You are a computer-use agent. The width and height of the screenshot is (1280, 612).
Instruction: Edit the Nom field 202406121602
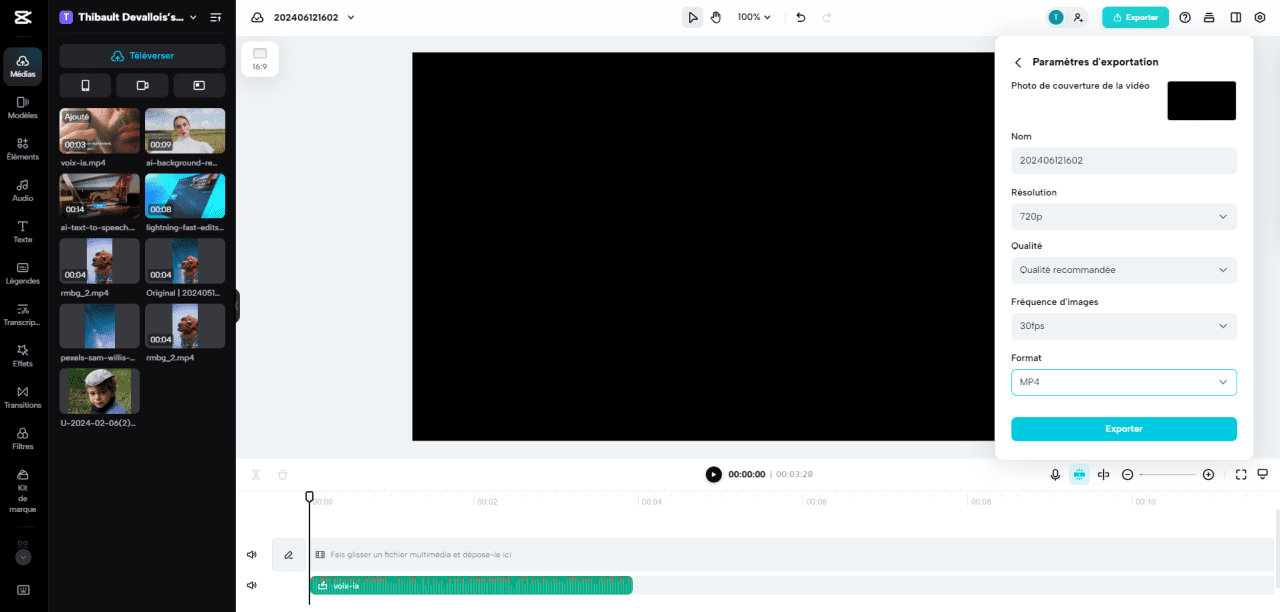click(x=1124, y=160)
